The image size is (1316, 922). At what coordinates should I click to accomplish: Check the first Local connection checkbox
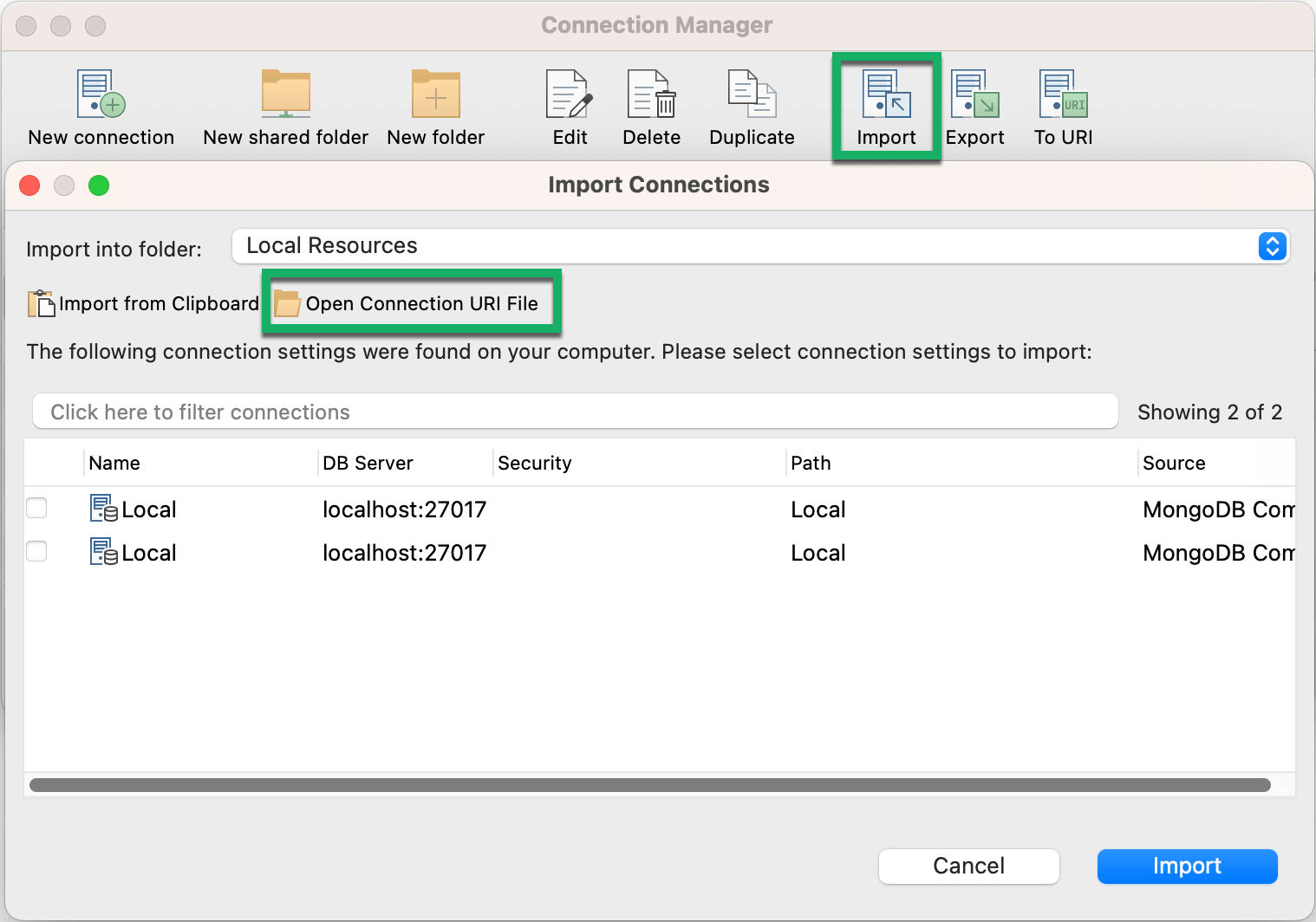click(x=36, y=509)
